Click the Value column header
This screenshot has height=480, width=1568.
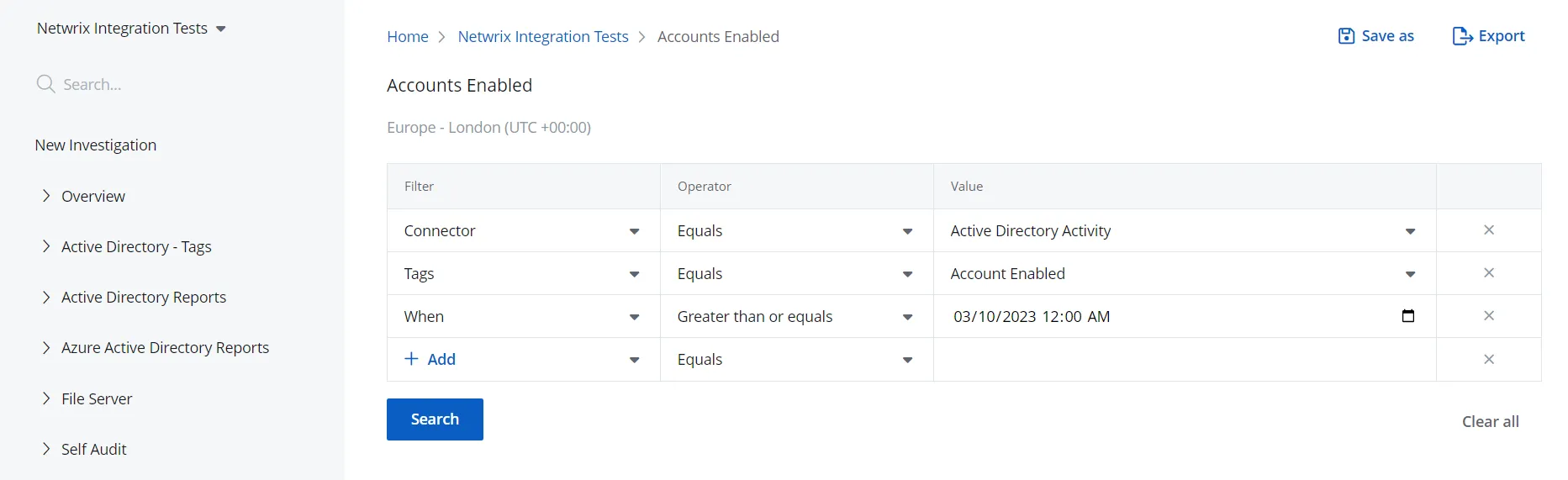(x=967, y=187)
